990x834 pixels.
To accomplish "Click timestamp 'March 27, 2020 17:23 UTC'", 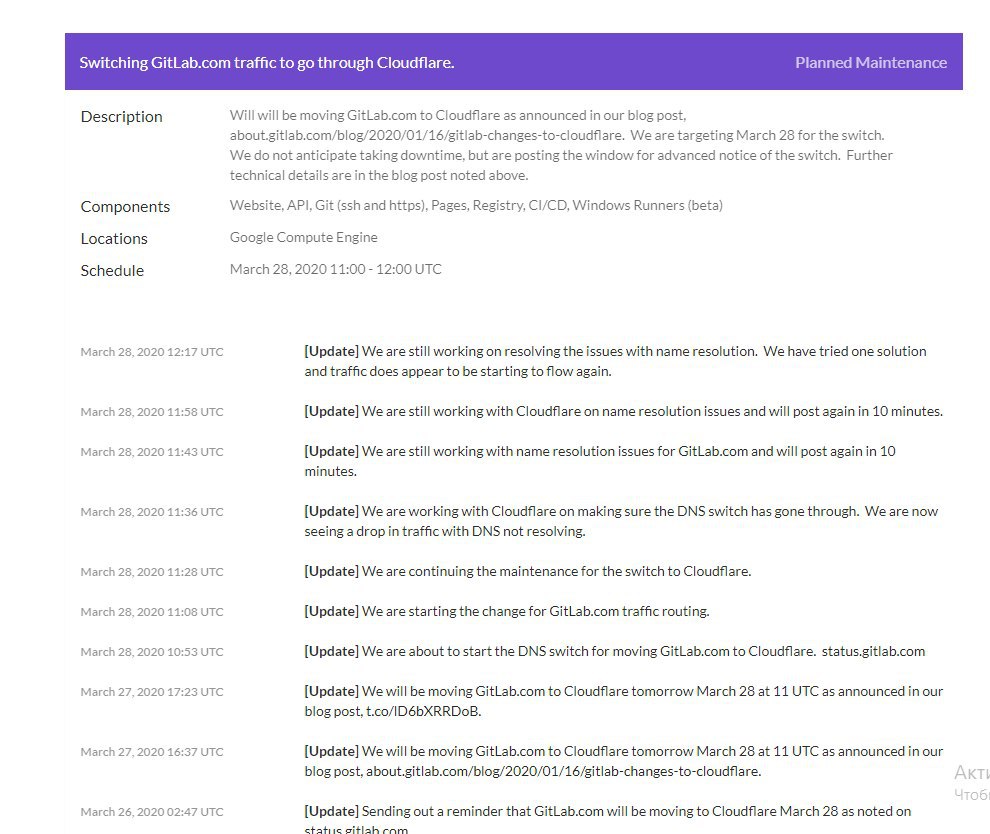I will (152, 692).
